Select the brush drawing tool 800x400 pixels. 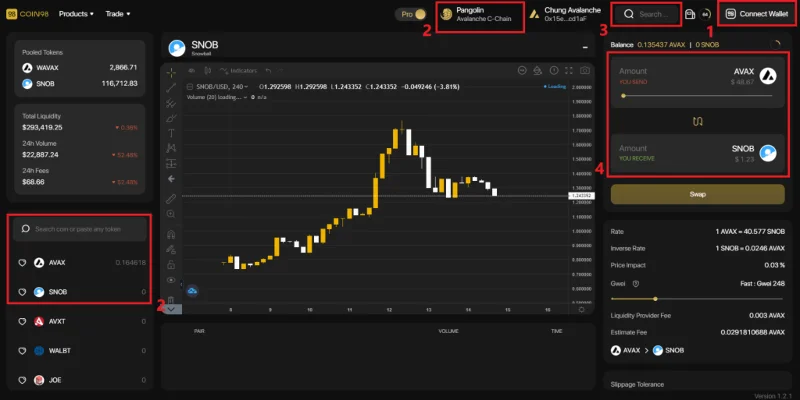click(x=171, y=118)
